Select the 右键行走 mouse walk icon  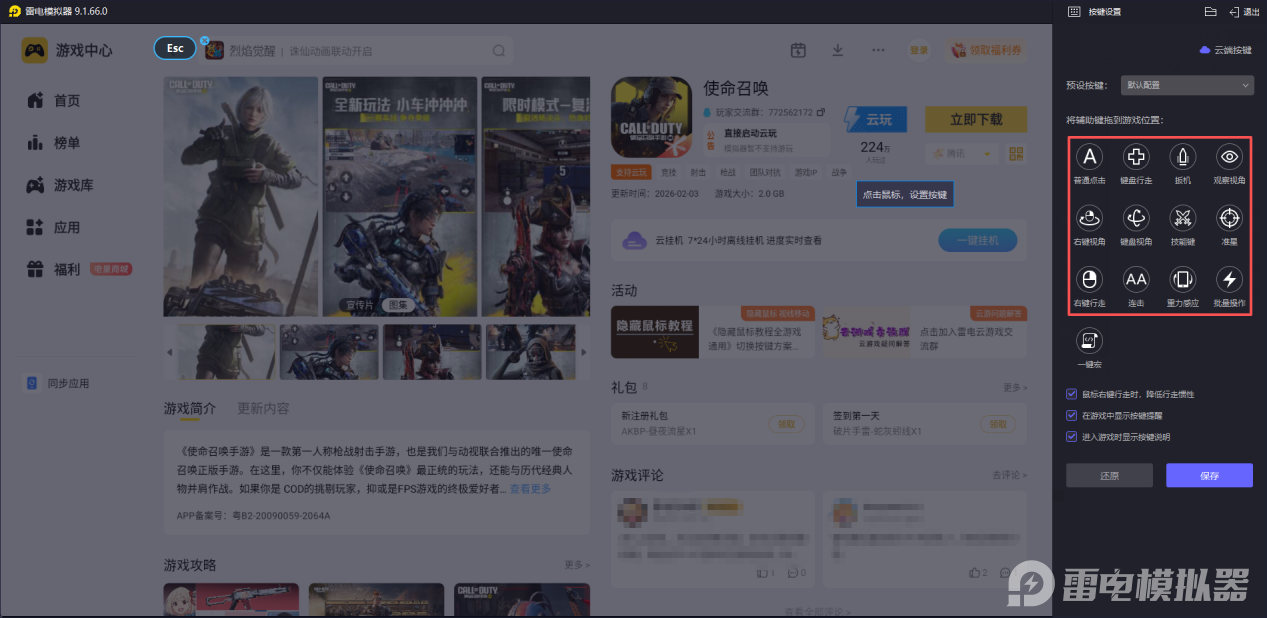pyautogui.click(x=1090, y=279)
